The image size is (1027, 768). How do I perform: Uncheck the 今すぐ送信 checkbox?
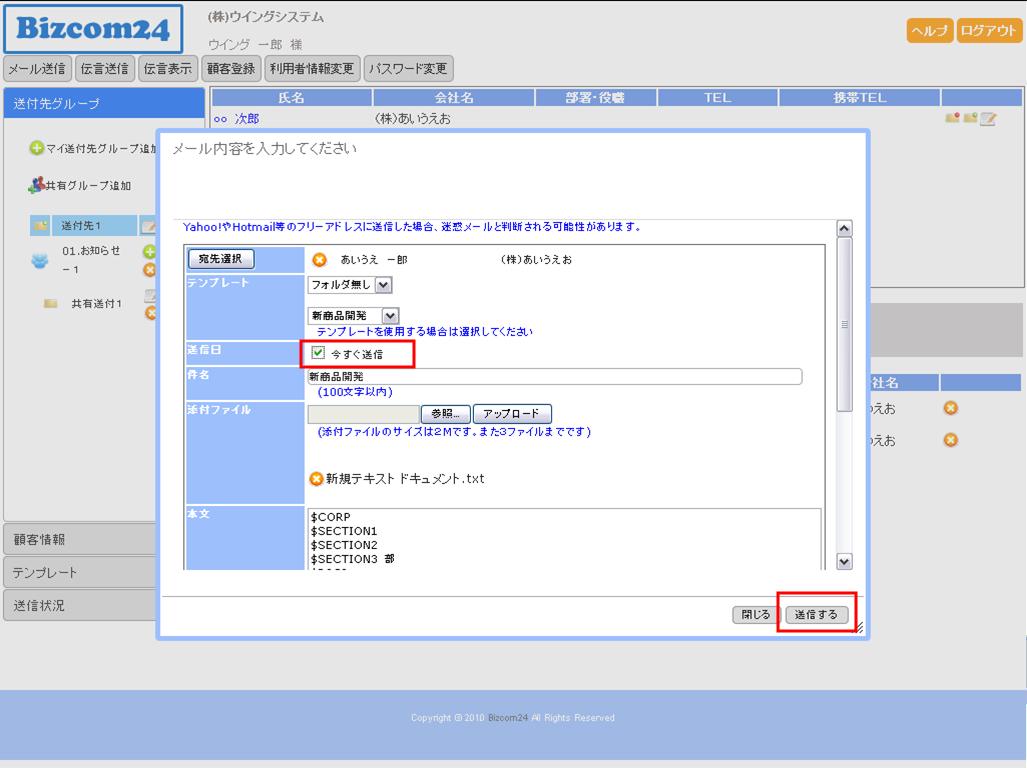(318, 353)
